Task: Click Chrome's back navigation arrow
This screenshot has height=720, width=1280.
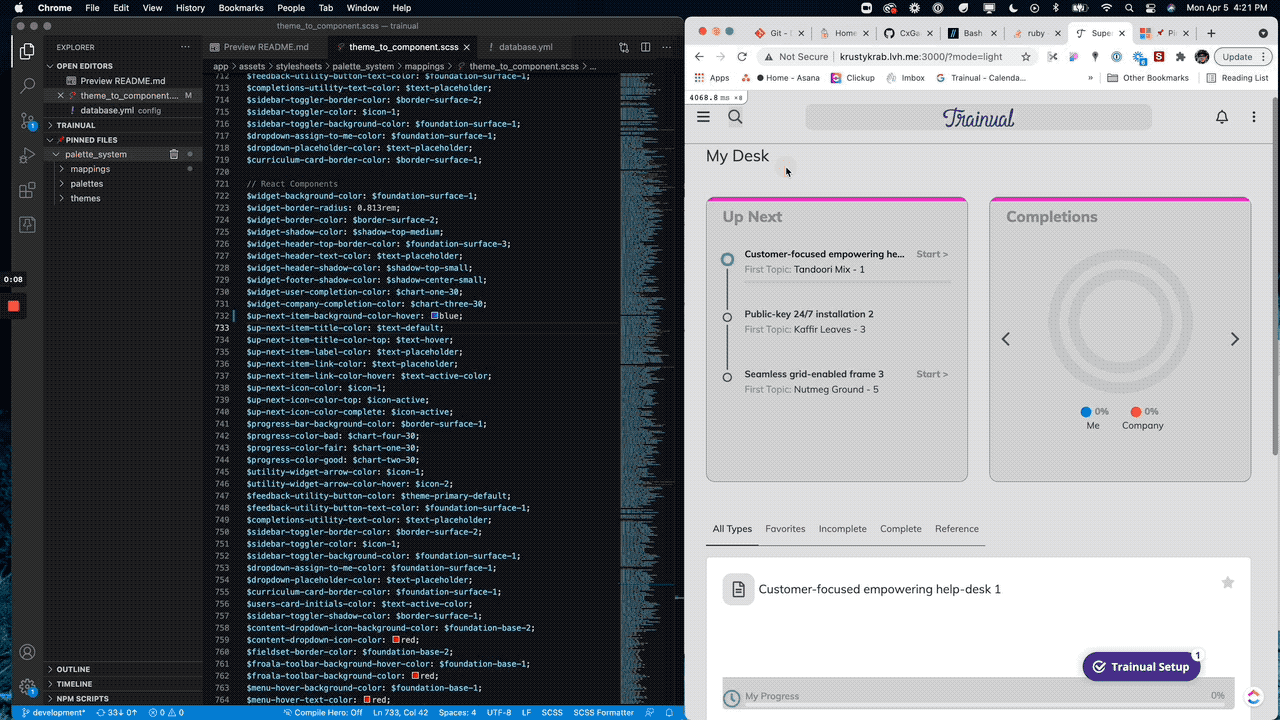Action: (x=699, y=57)
